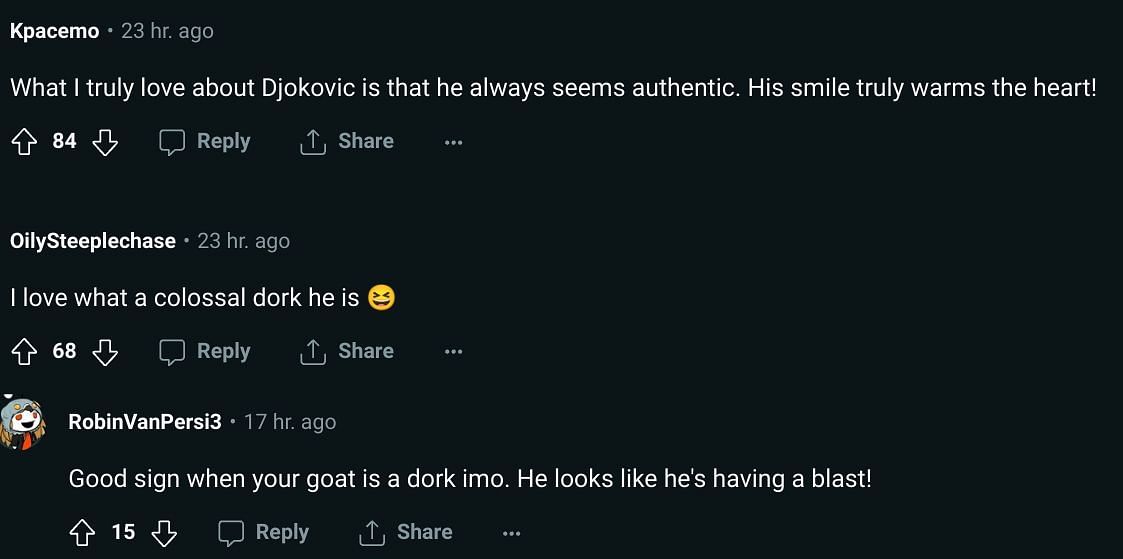
Task: Upvote RobinVanPersi3's reply
Action: pos(83,533)
